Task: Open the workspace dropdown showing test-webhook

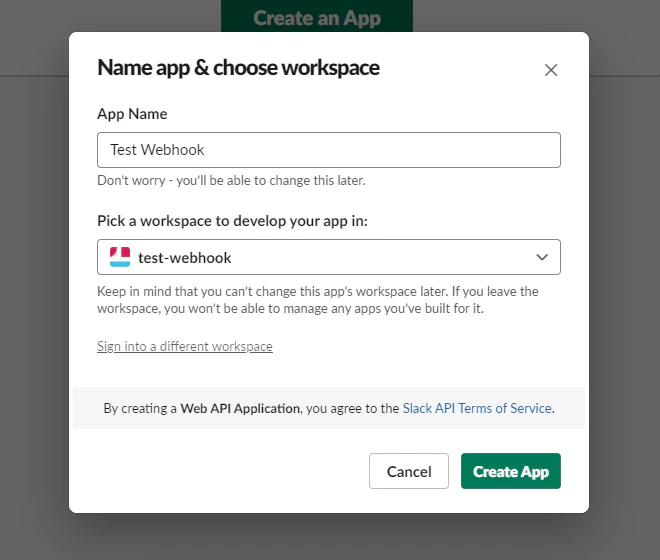Action: point(329,257)
